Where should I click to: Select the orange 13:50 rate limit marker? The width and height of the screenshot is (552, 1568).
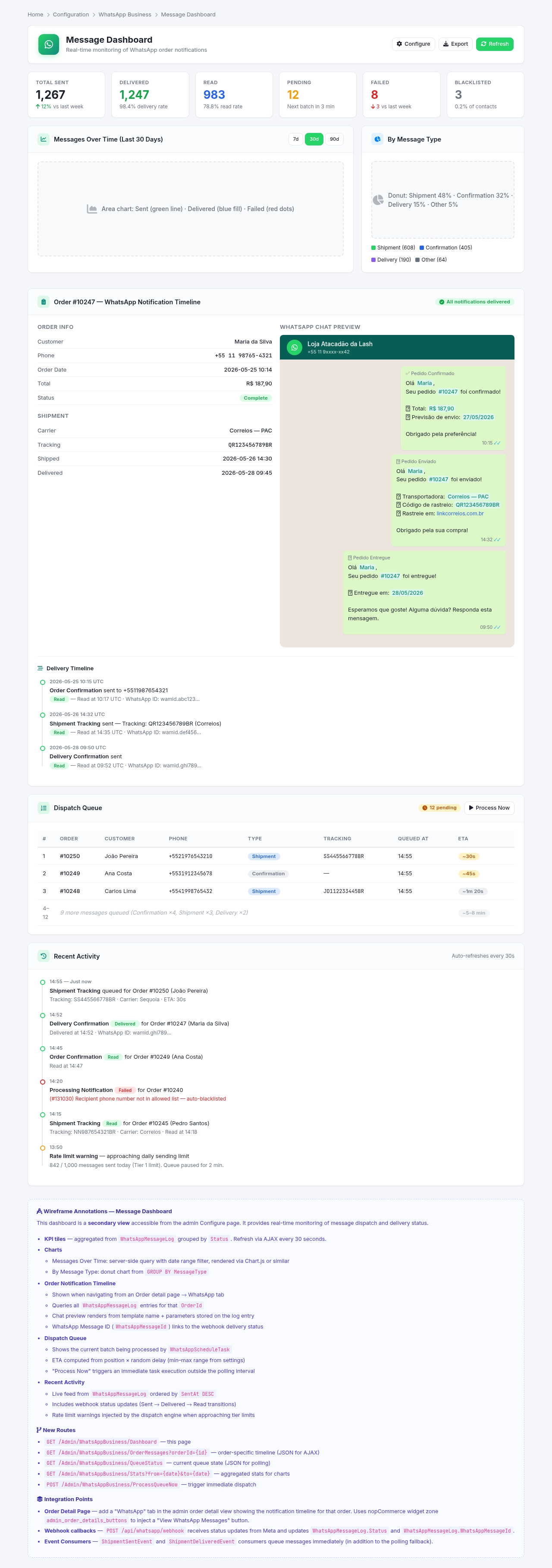(x=43, y=1148)
